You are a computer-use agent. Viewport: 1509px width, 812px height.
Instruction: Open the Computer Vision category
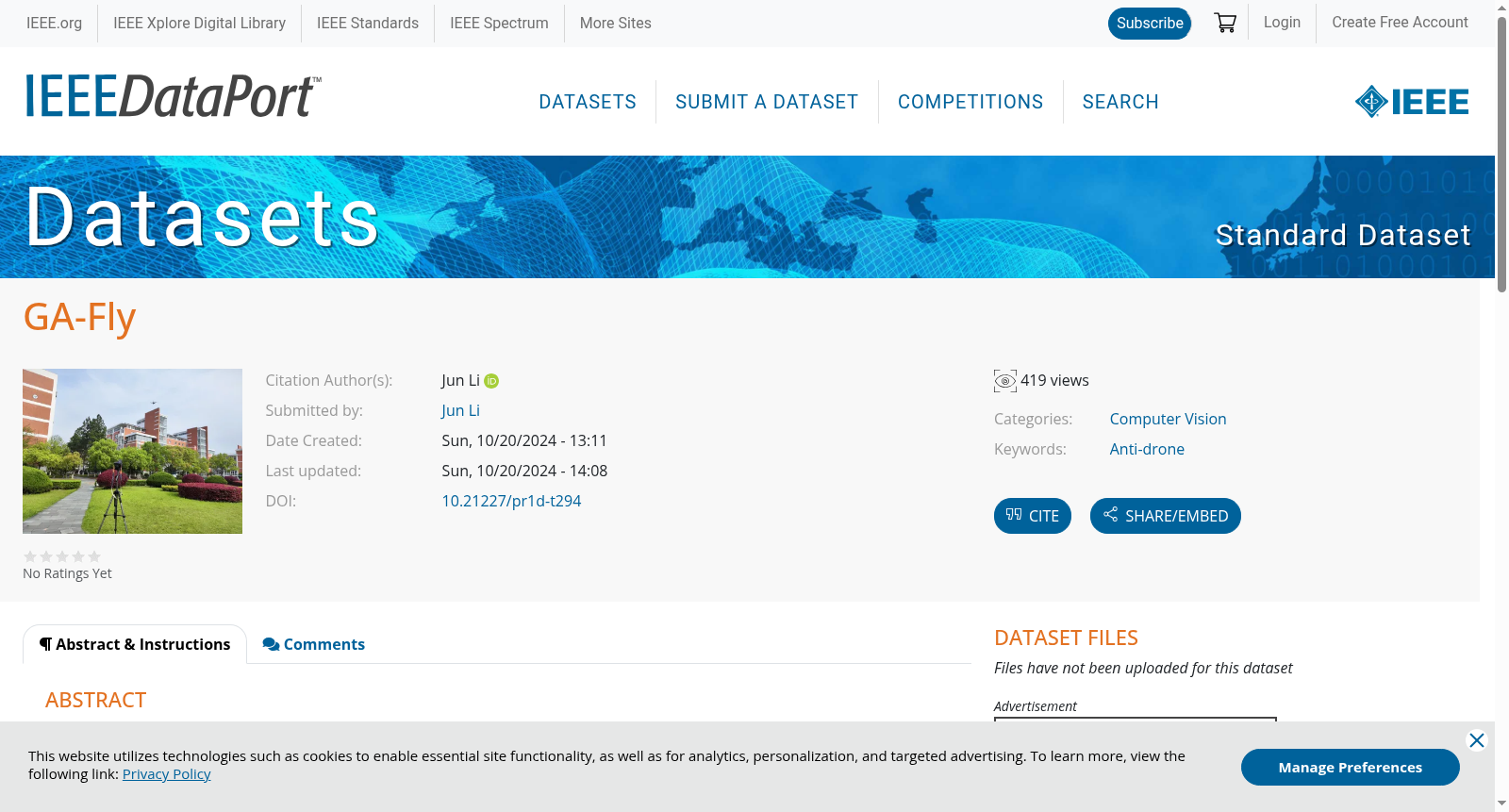click(x=1168, y=420)
